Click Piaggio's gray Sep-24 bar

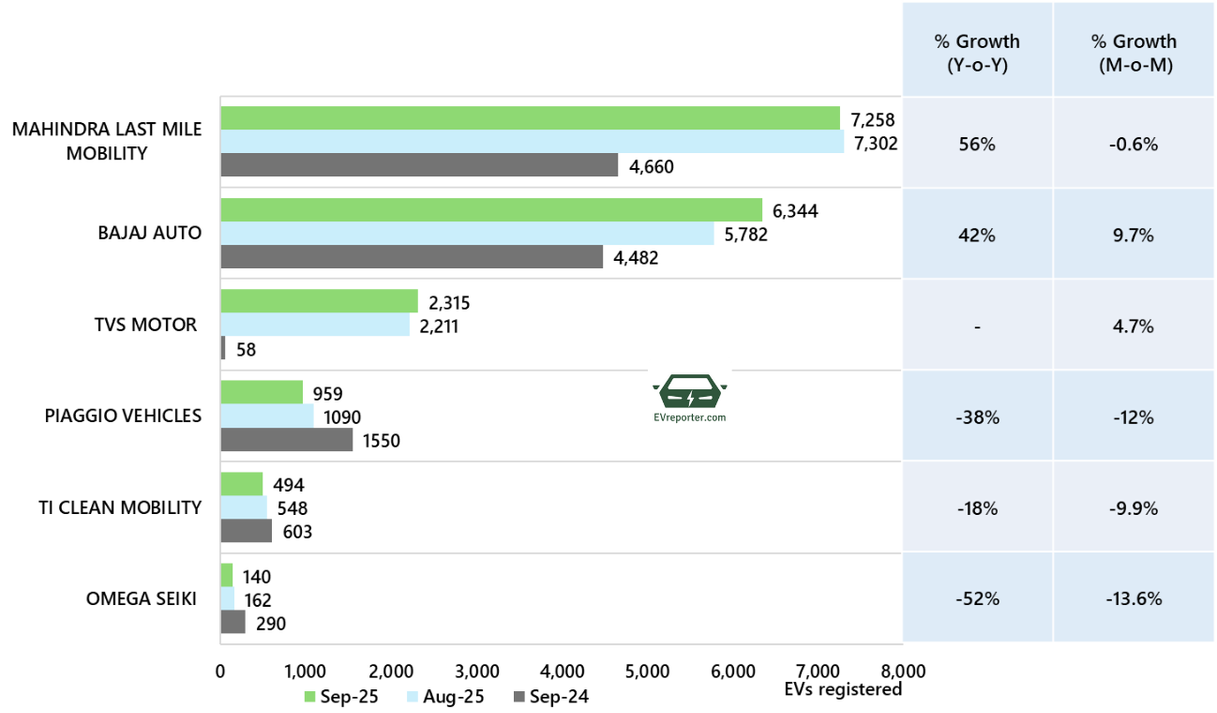click(x=286, y=440)
